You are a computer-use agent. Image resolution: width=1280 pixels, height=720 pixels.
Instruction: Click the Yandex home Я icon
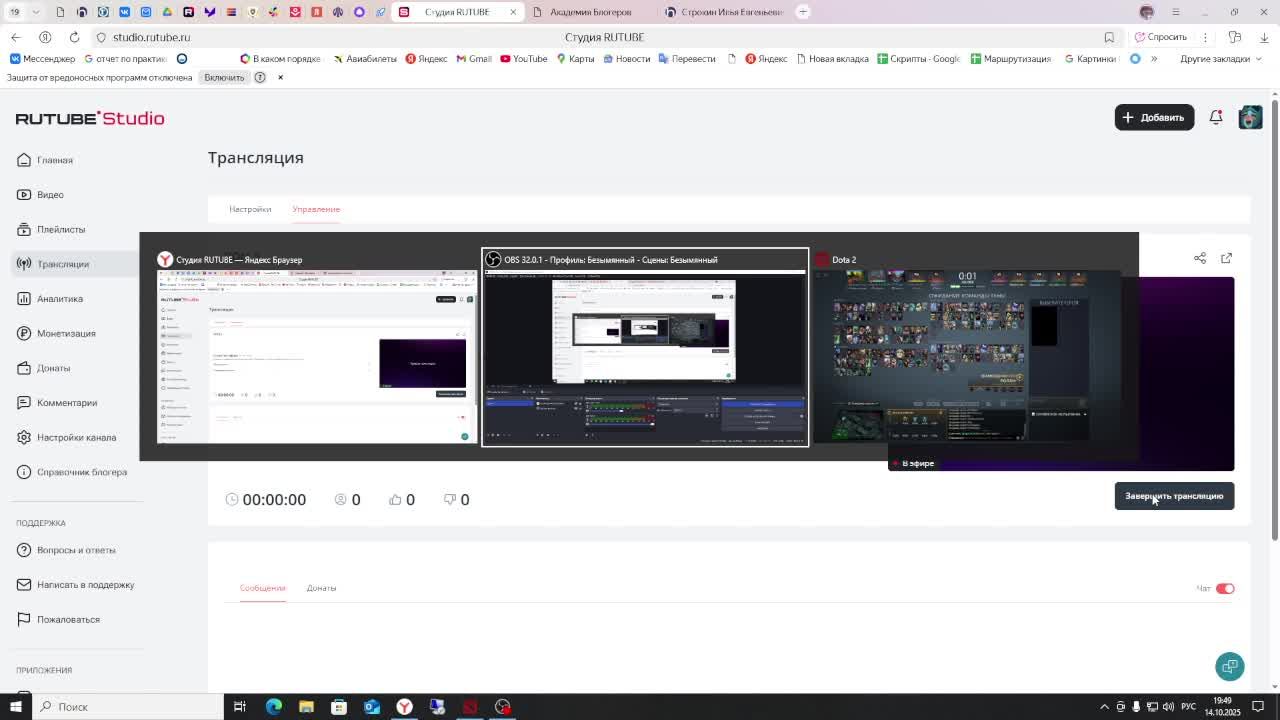44,37
